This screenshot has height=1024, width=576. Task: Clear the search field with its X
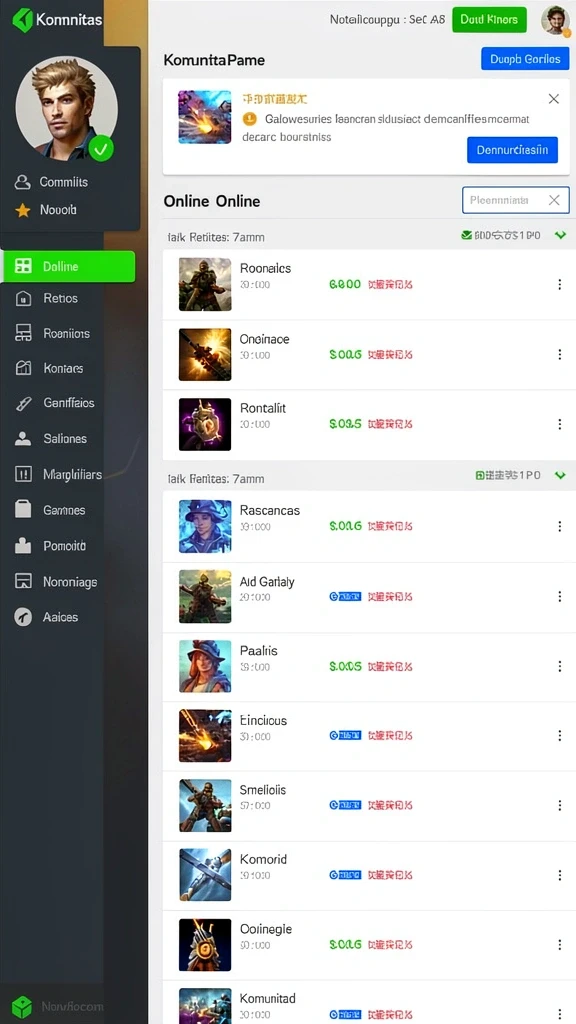[554, 200]
